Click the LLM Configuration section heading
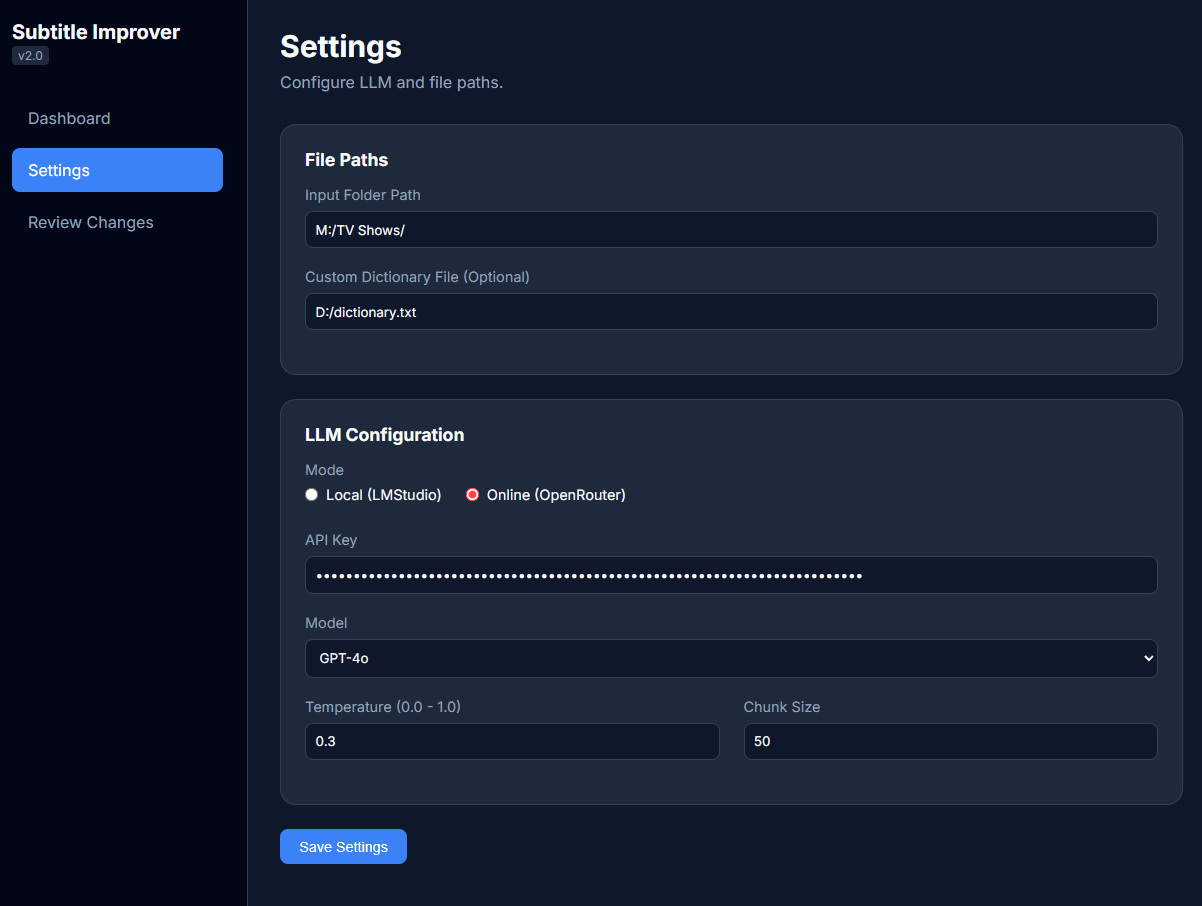 (384, 435)
